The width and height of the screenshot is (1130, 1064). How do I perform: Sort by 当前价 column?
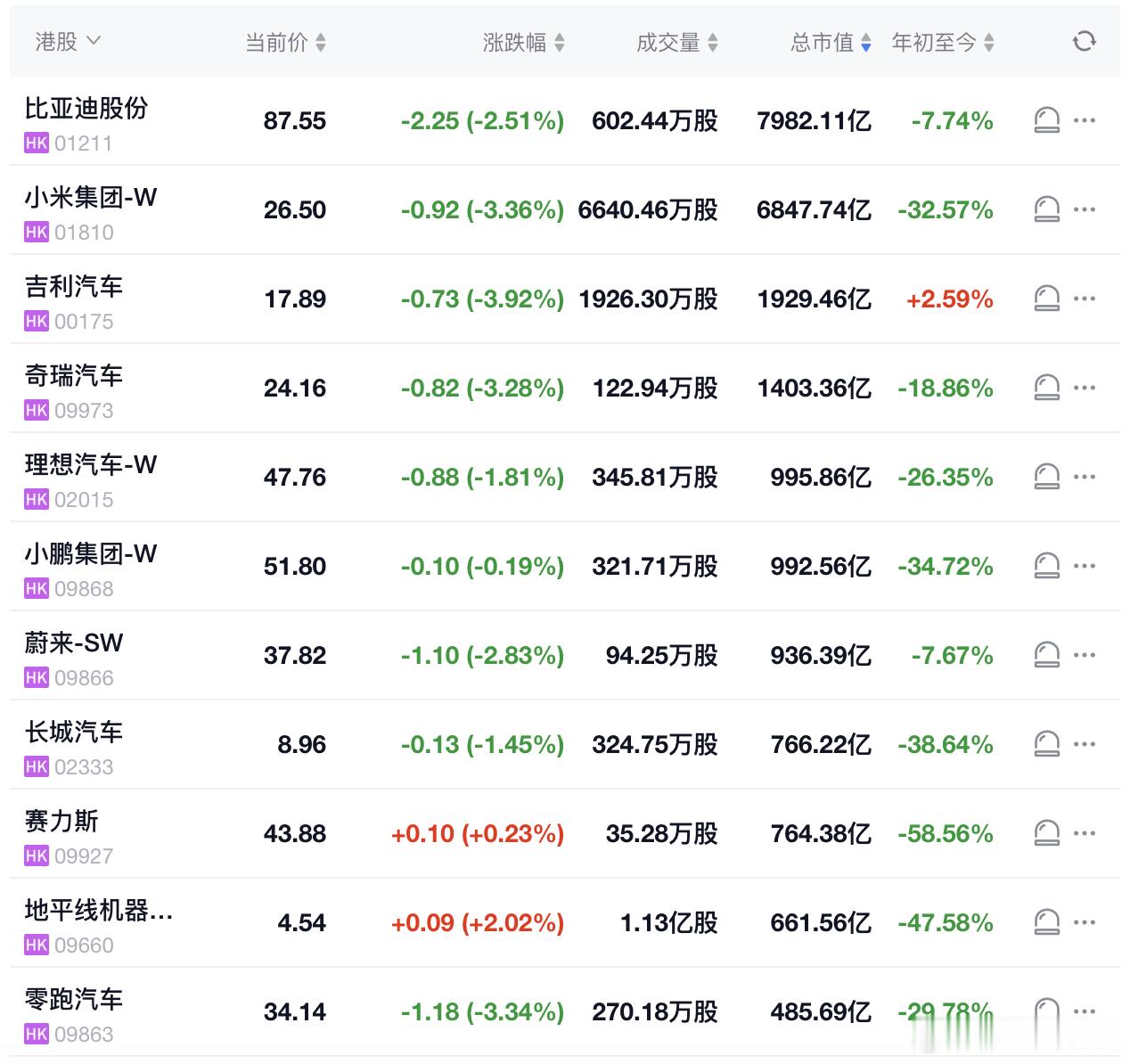coord(285,42)
